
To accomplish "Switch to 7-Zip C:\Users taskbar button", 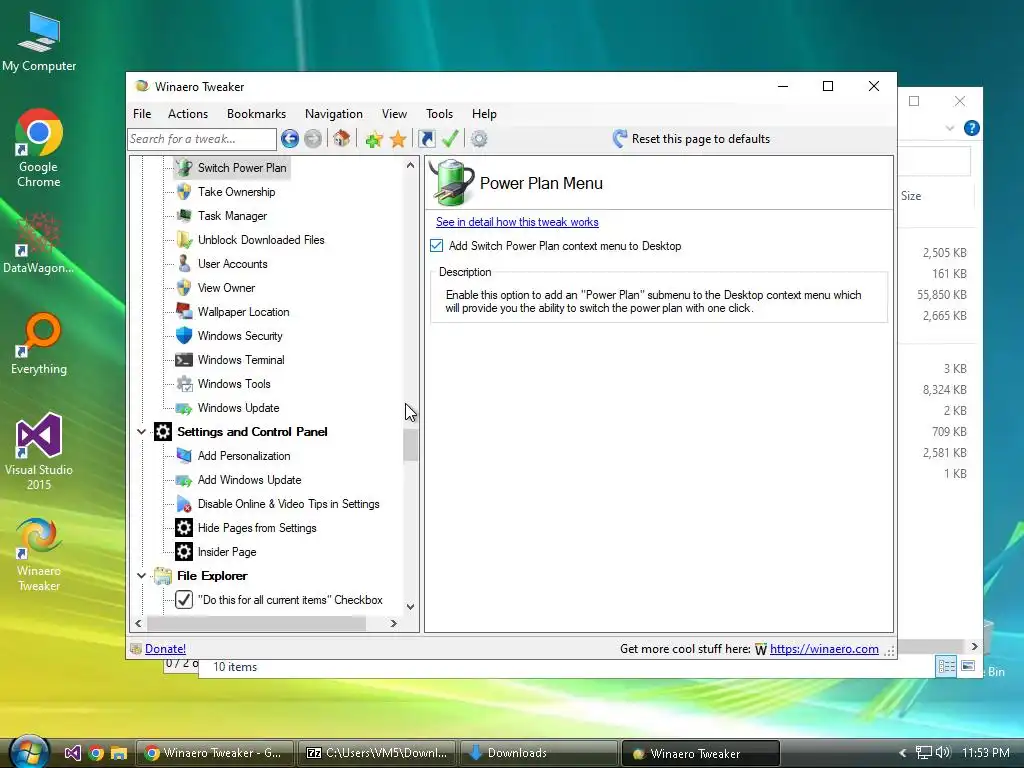I will coord(378,753).
